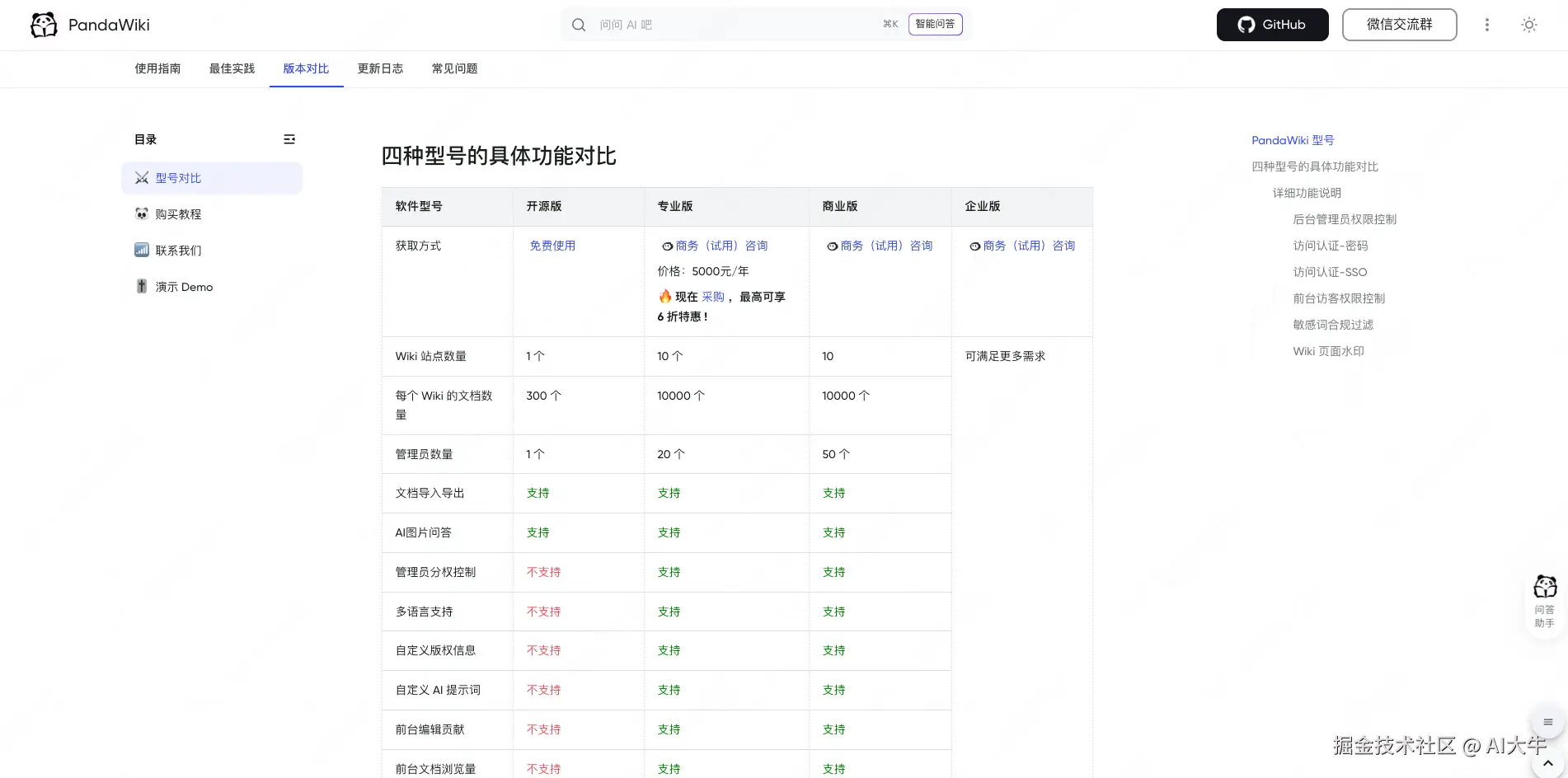This screenshot has height=778, width=1568.
Task: Jump to 四种型号的具体功能对比 in outline
Action: (x=1315, y=166)
